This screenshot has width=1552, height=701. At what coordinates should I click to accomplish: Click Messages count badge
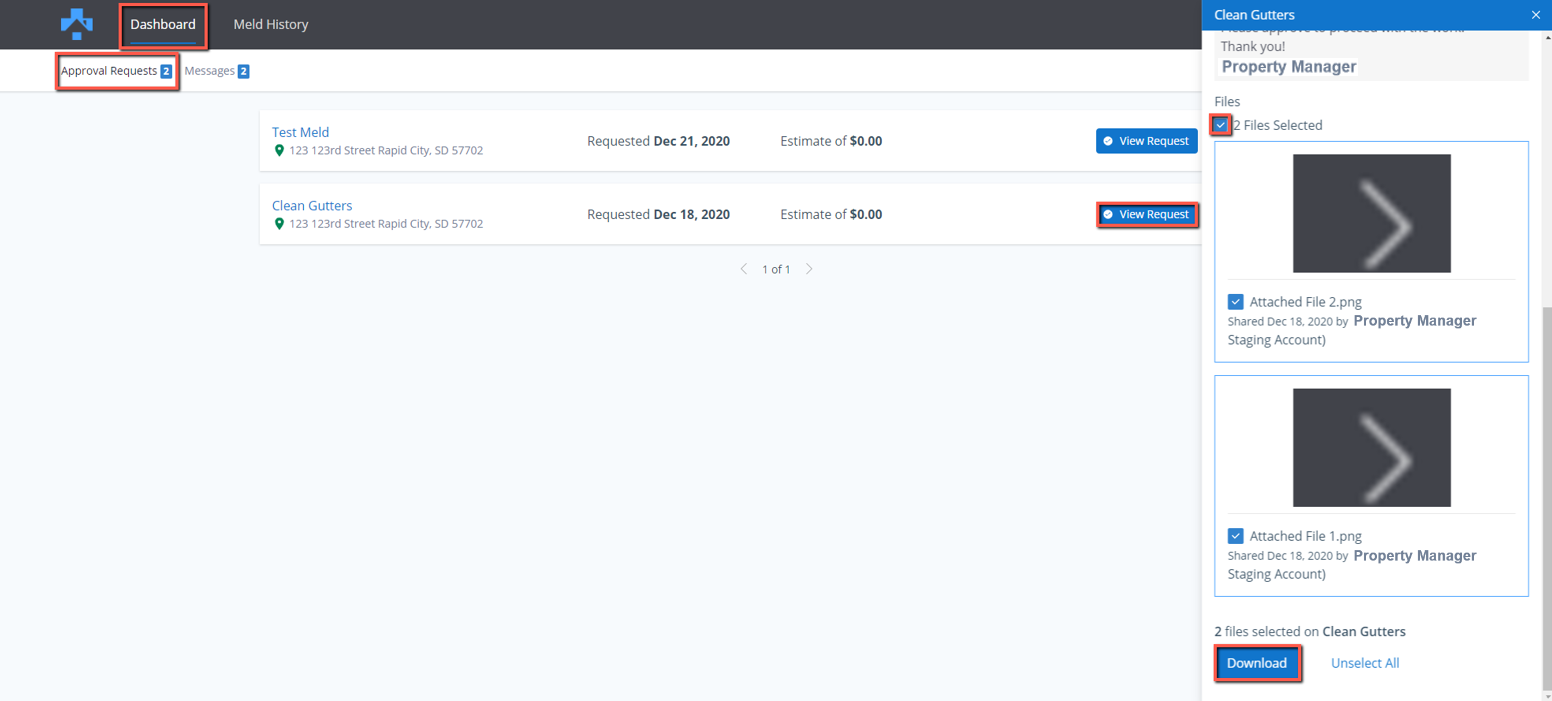243,72
